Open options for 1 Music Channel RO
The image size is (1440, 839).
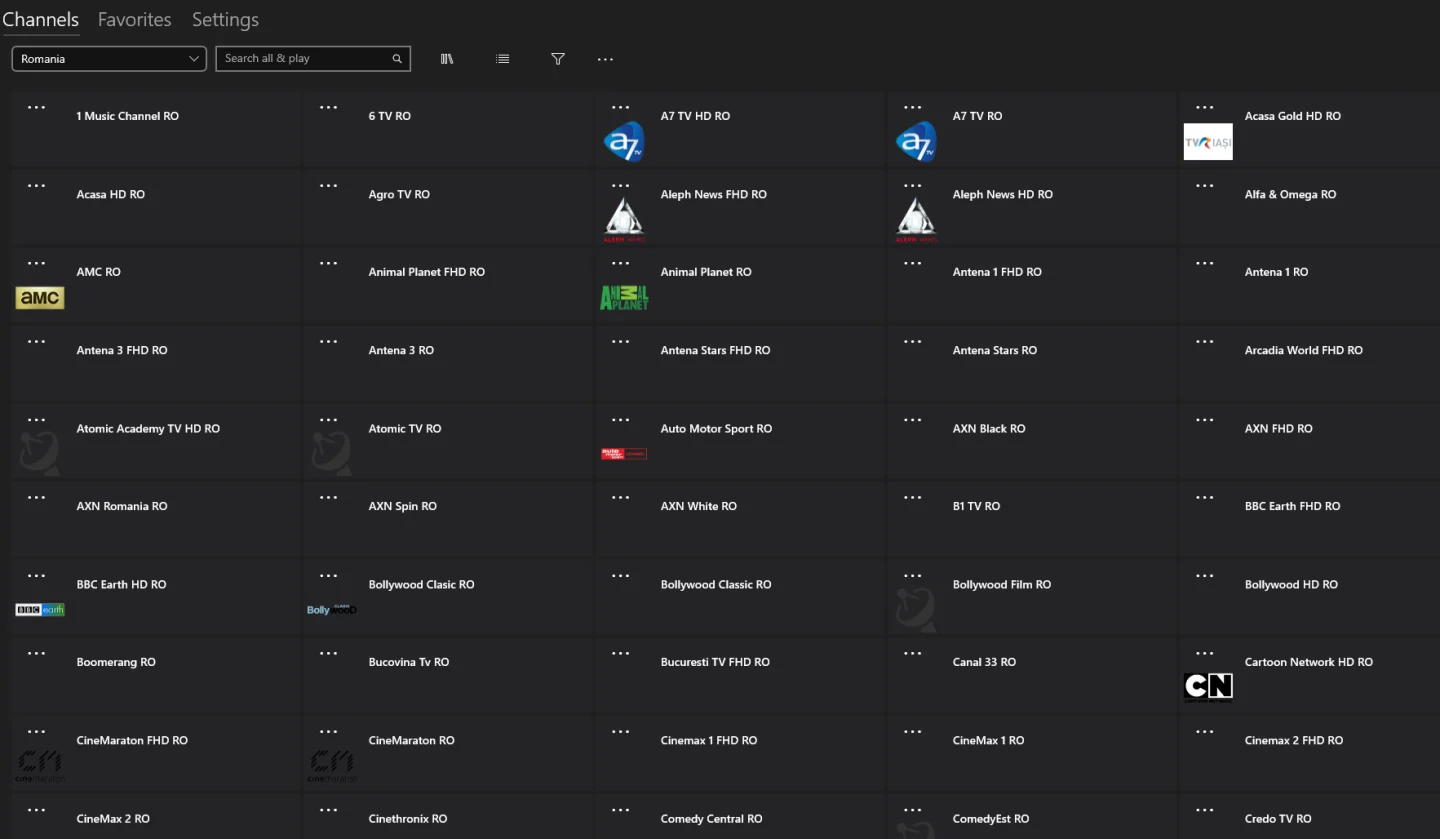click(x=36, y=108)
